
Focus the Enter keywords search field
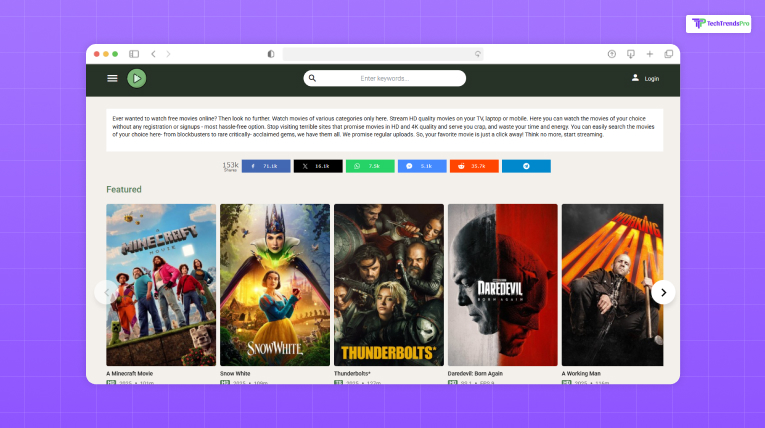[x=384, y=78]
